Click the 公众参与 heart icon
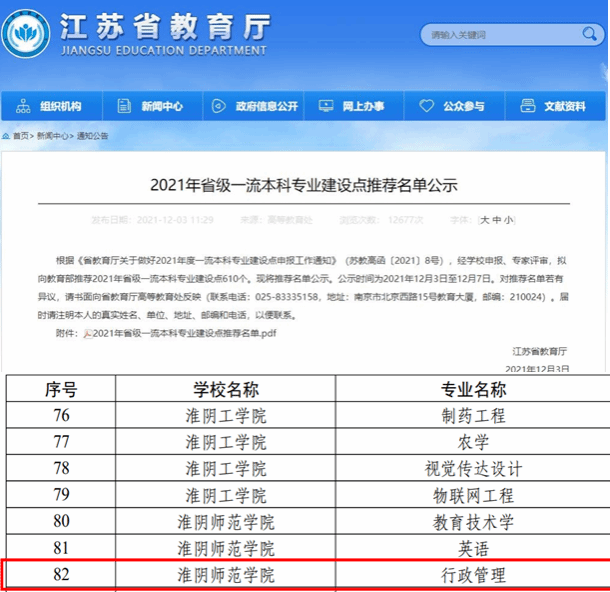 [426, 106]
